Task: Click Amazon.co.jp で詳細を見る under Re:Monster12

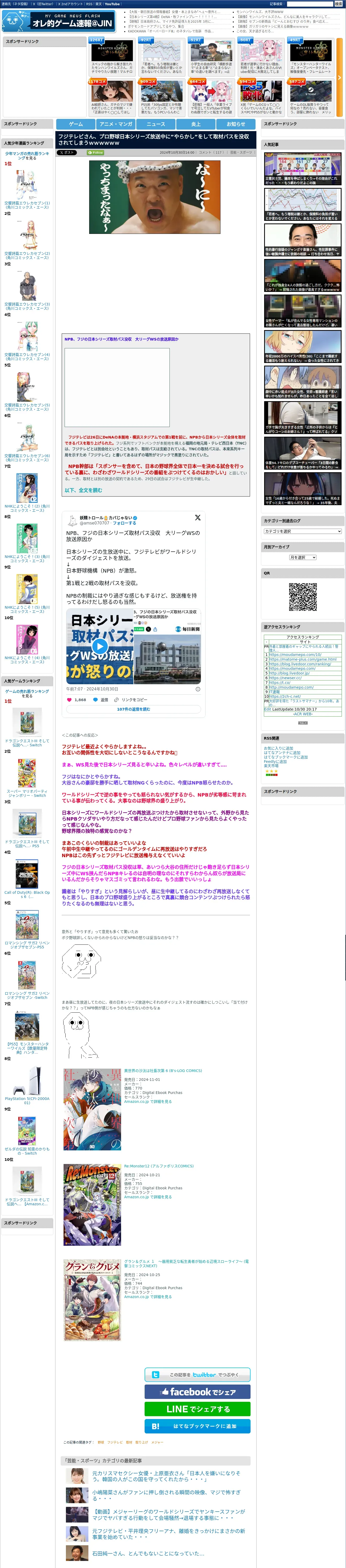Action: click(x=148, y=1197)
